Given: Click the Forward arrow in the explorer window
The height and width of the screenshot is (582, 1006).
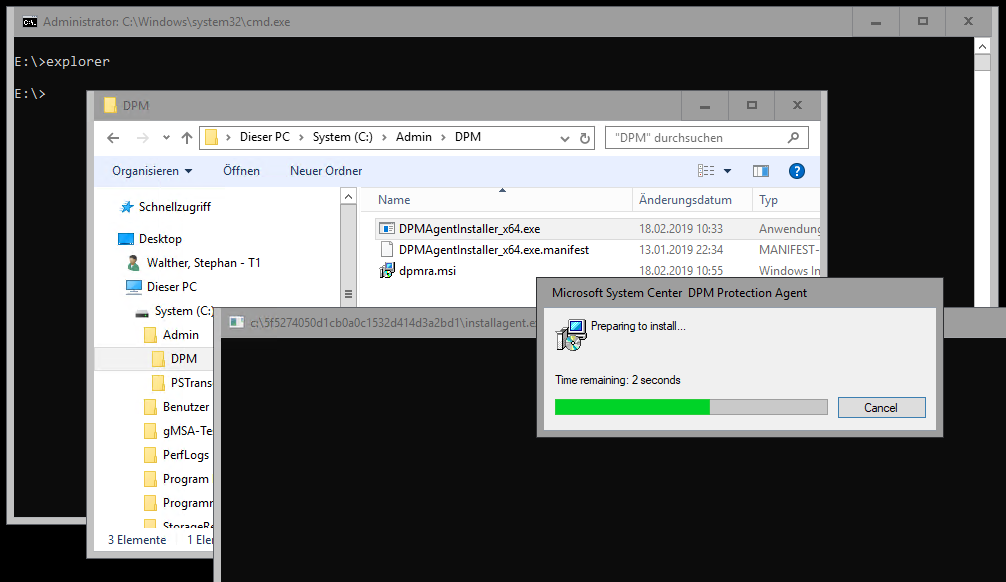Looking at the screenshot, I should point(142,138).
